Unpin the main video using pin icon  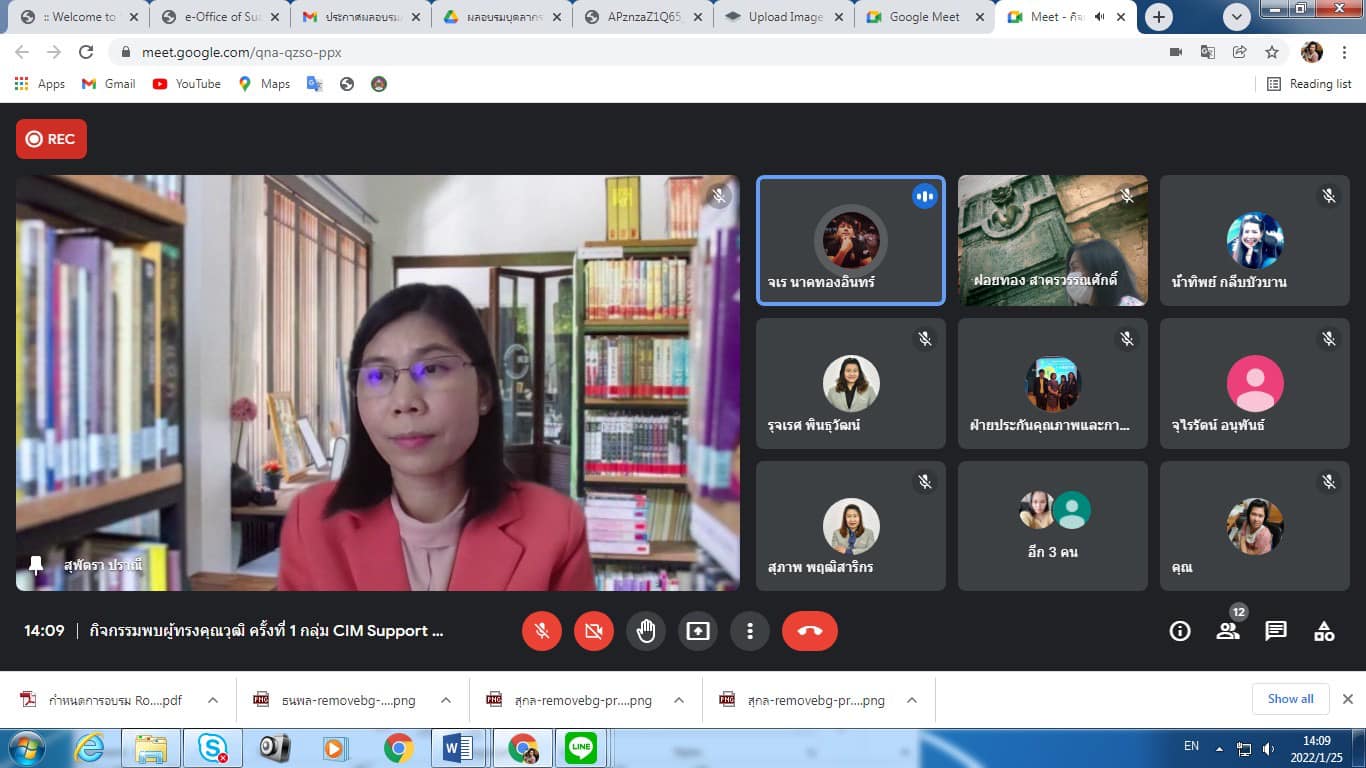tap(36, 566)
